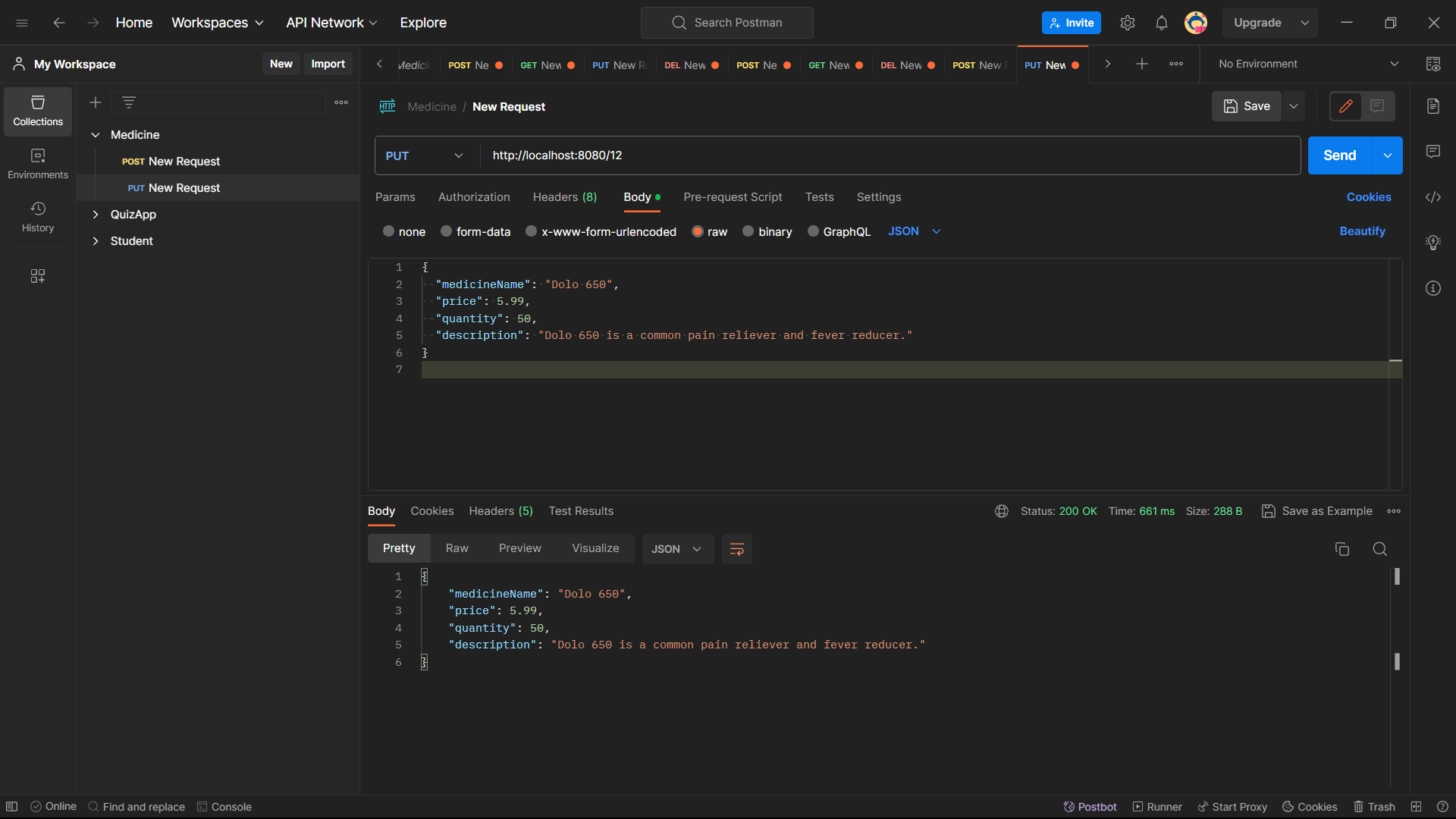Click the Collections panel icon in sidebar
Screen dimensions: 1456x819
tap(38, 110)
